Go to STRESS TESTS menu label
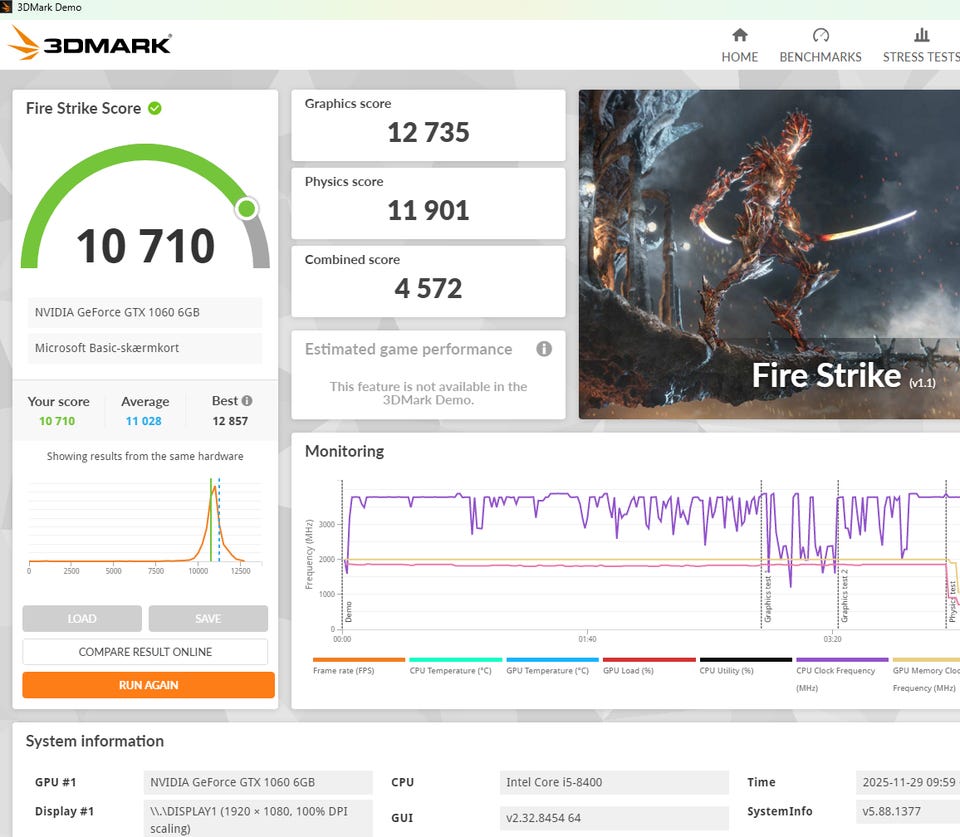The height and width of the screenshot is (837, 960). 921,57
